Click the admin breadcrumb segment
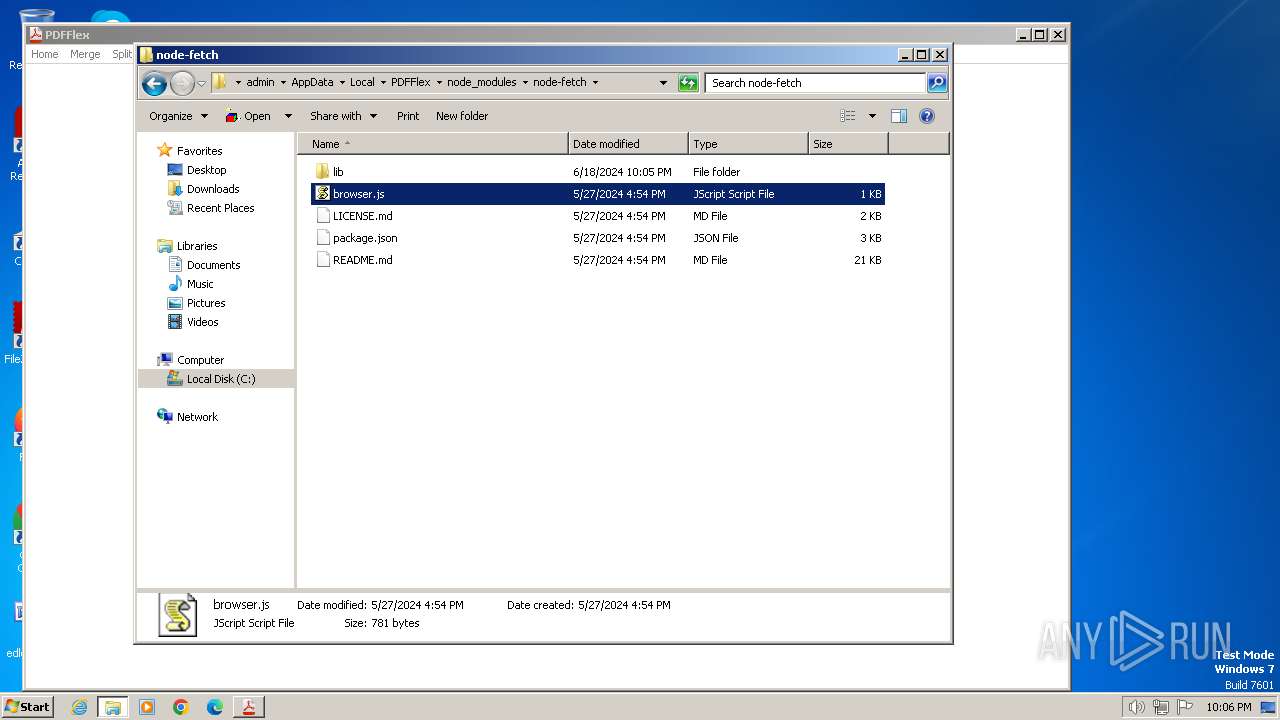The image size is (1280, 720). pyautogui.click(x=260, y=83)
